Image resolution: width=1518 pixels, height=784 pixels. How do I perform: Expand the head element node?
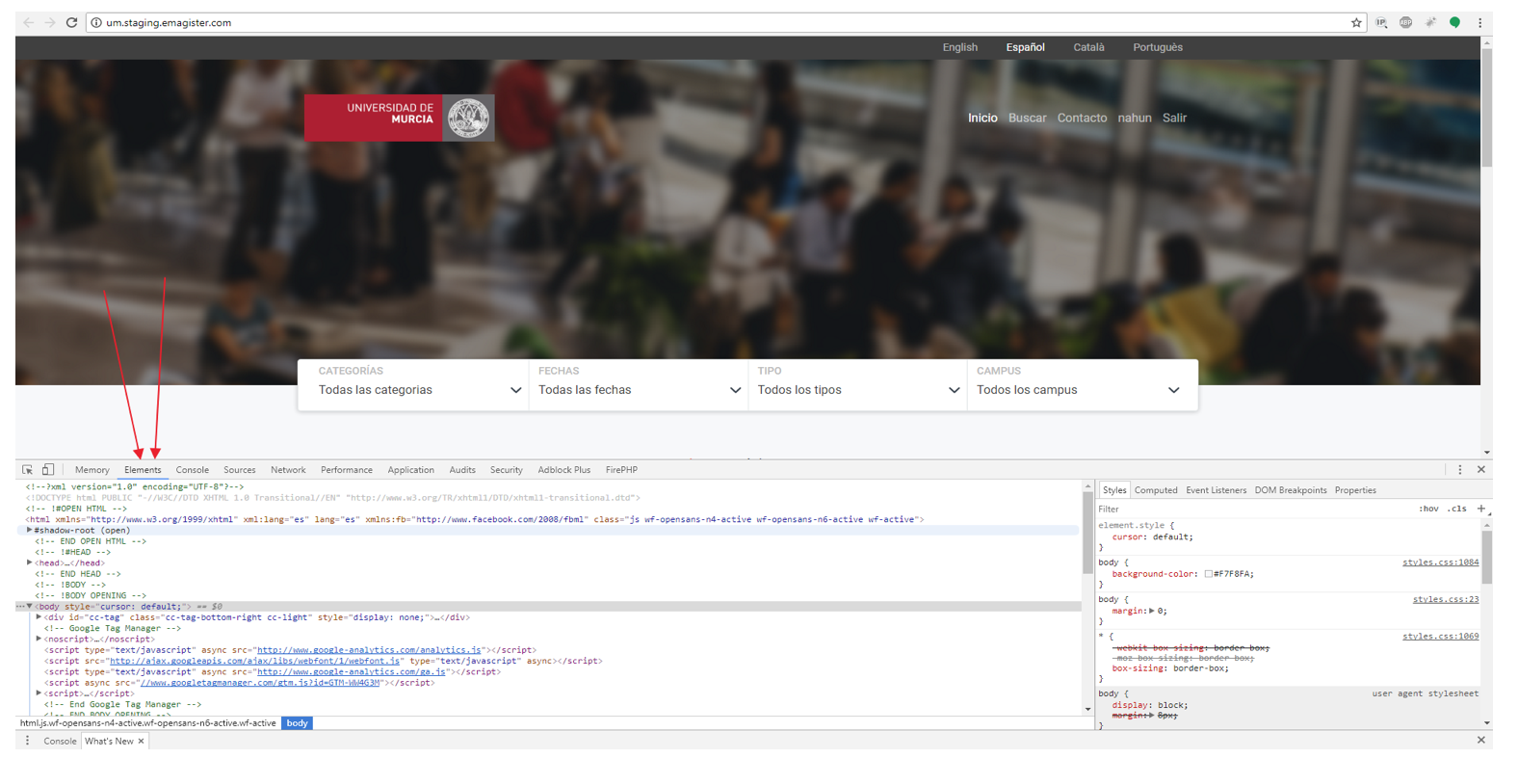[x=30, y=562]
